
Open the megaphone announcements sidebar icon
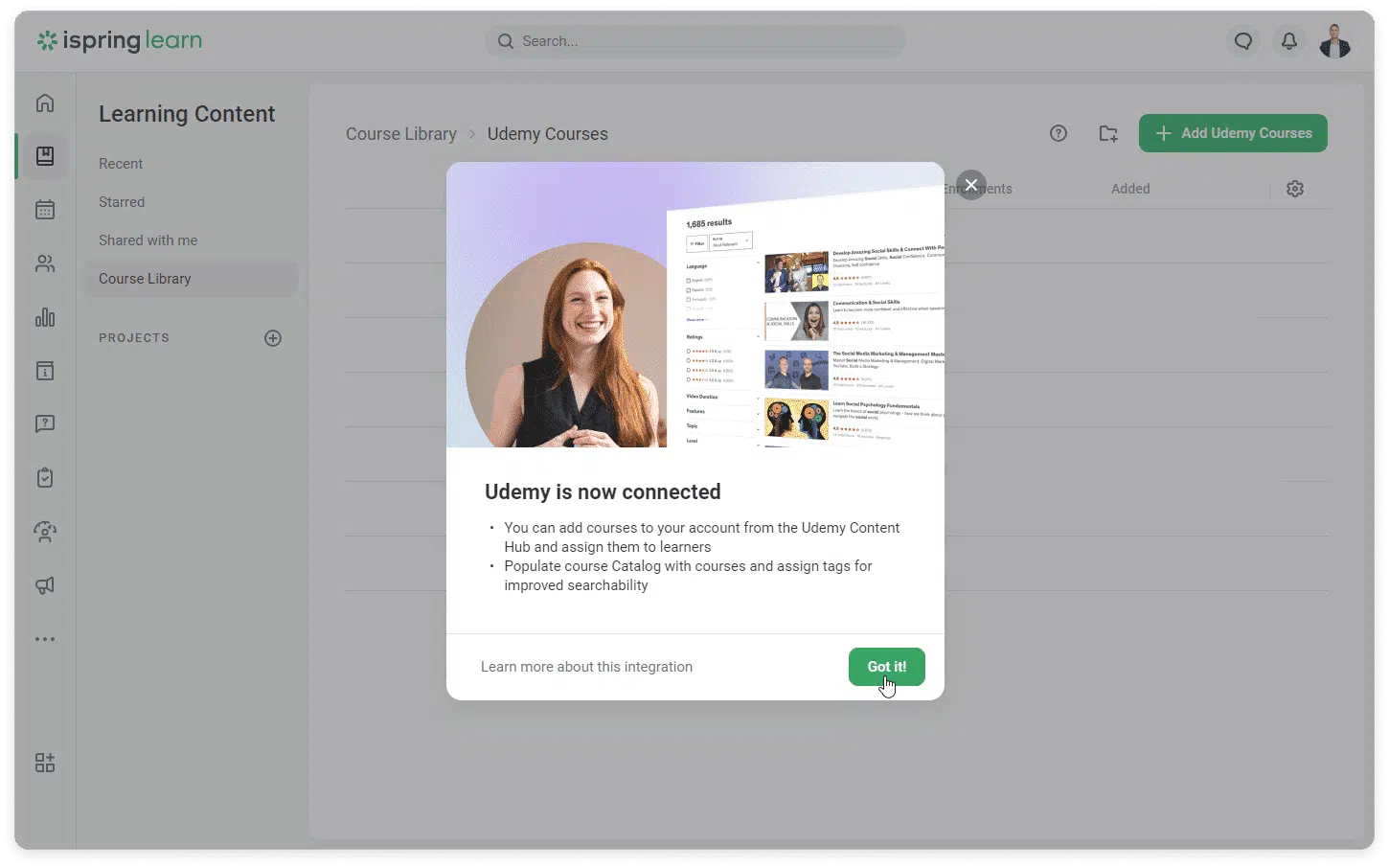(45, 584)
